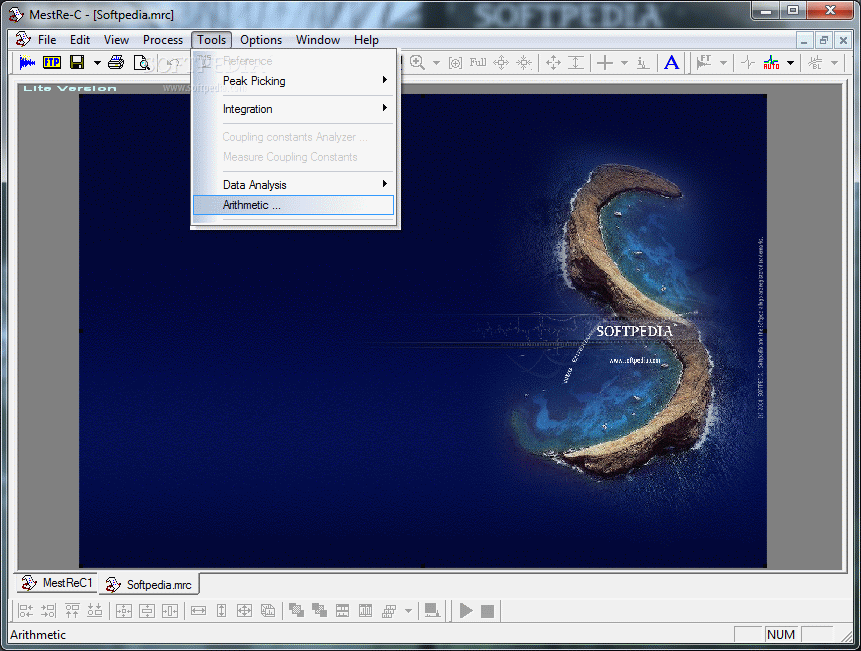Open dropdown arrow after cascade layout icon
861x651 pixels.
pyautogui.click(x=409, y=611)
